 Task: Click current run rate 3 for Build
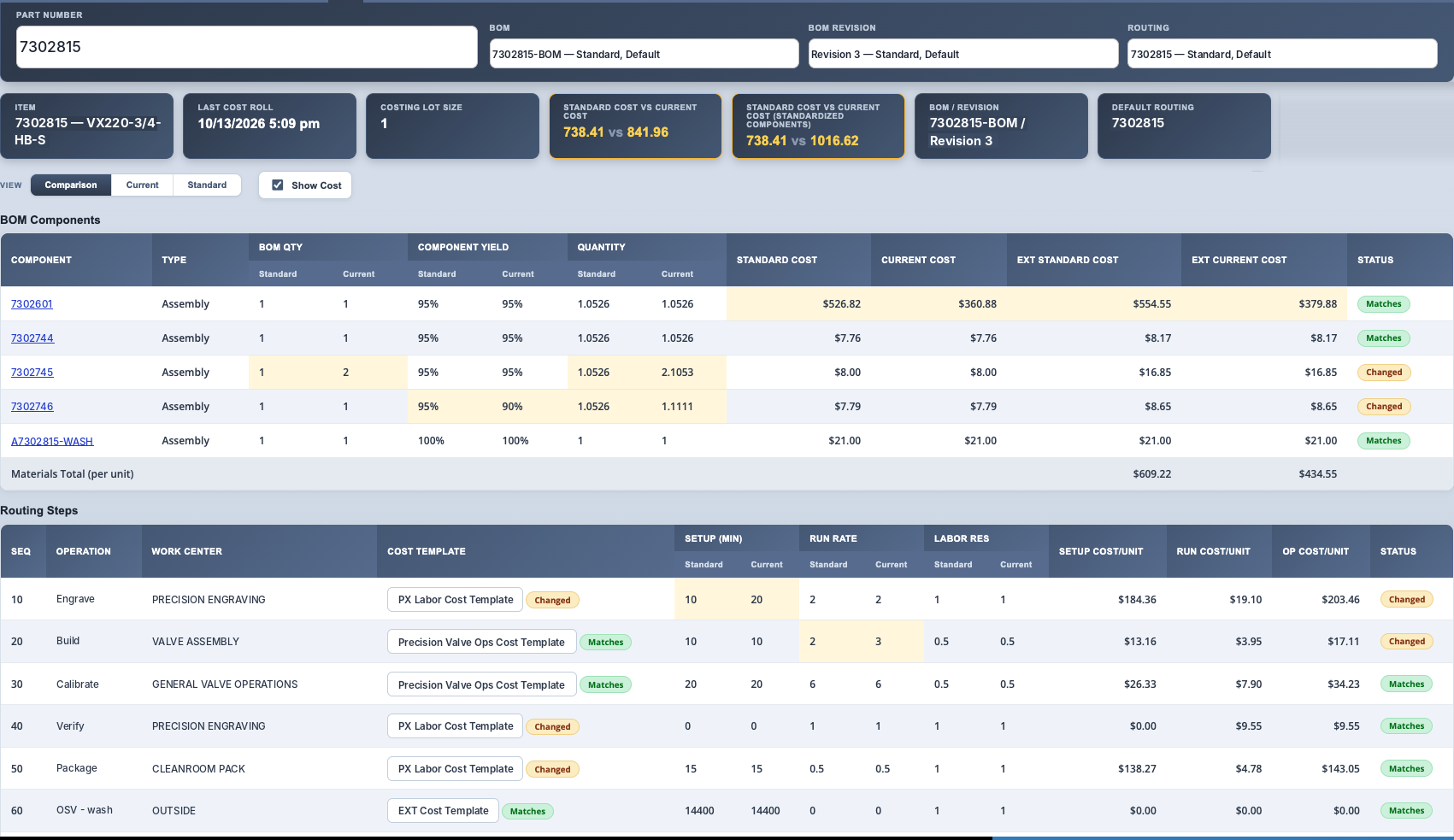point(878,642)
